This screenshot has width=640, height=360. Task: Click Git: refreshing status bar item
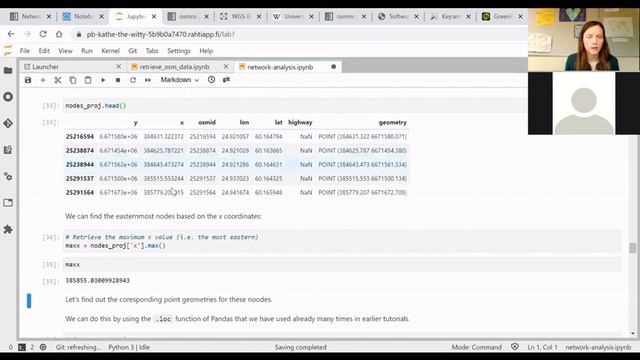coord(78,347)
